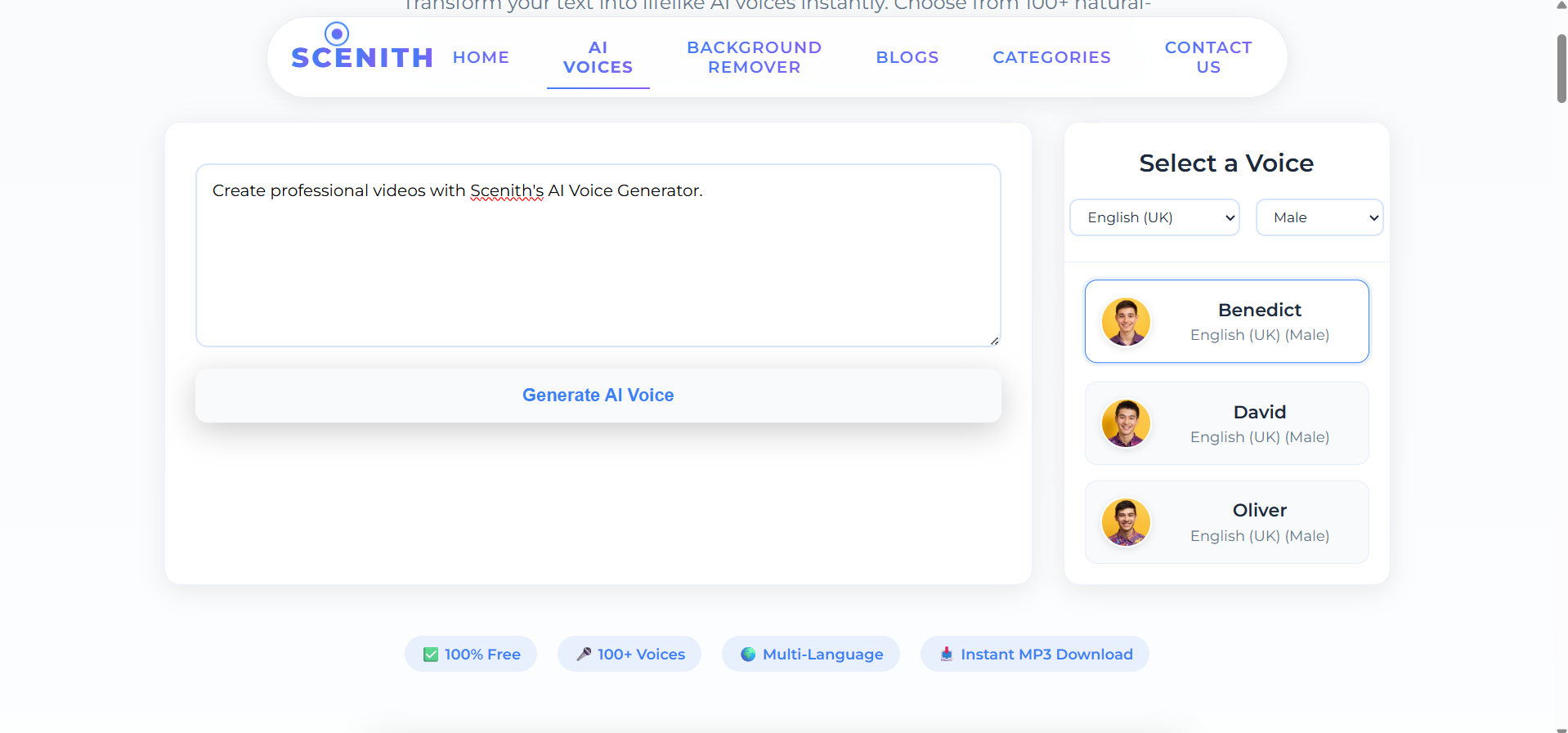Viewport: 1568px width, 733px height.
Task: Click Benedict's avatar image
Action: pos(1126,321)
